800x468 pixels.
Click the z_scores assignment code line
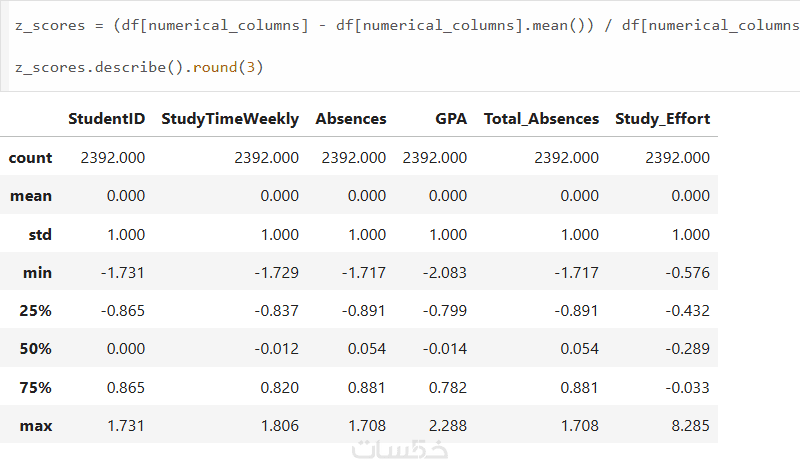(400, 24)
